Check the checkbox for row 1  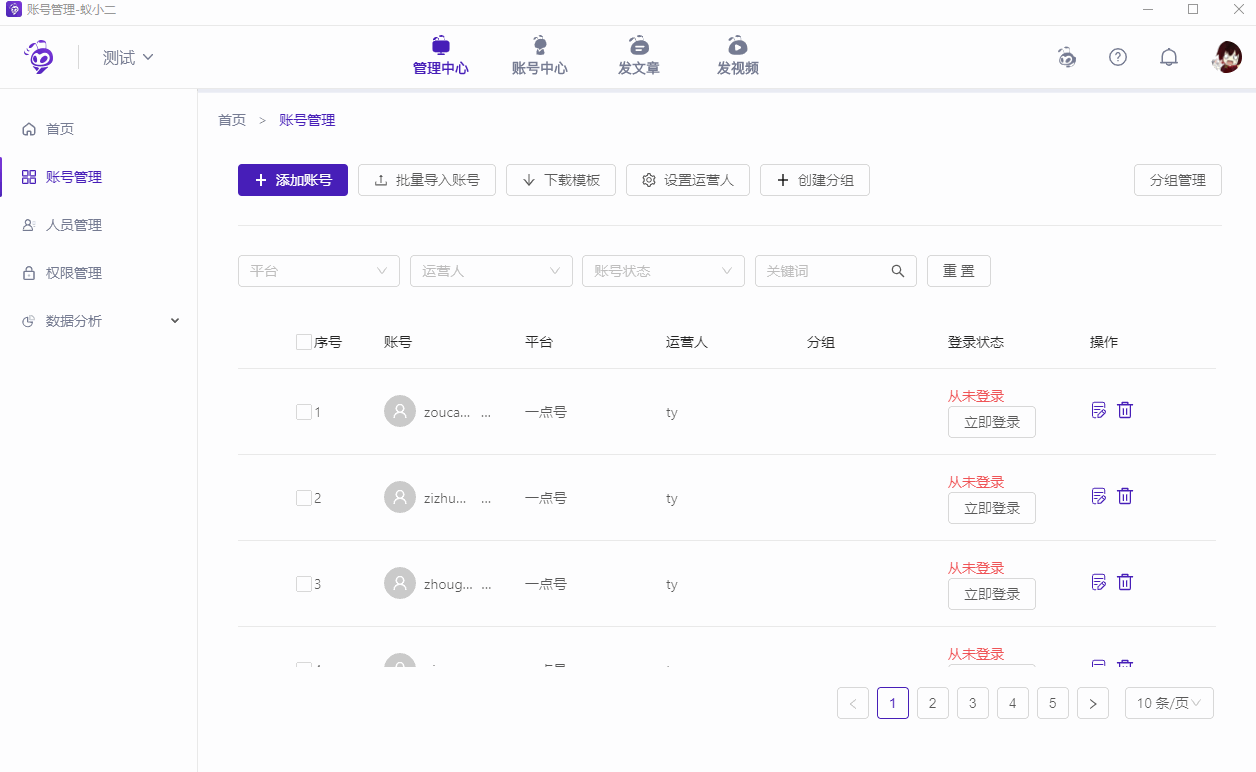[x=304, y=412]
